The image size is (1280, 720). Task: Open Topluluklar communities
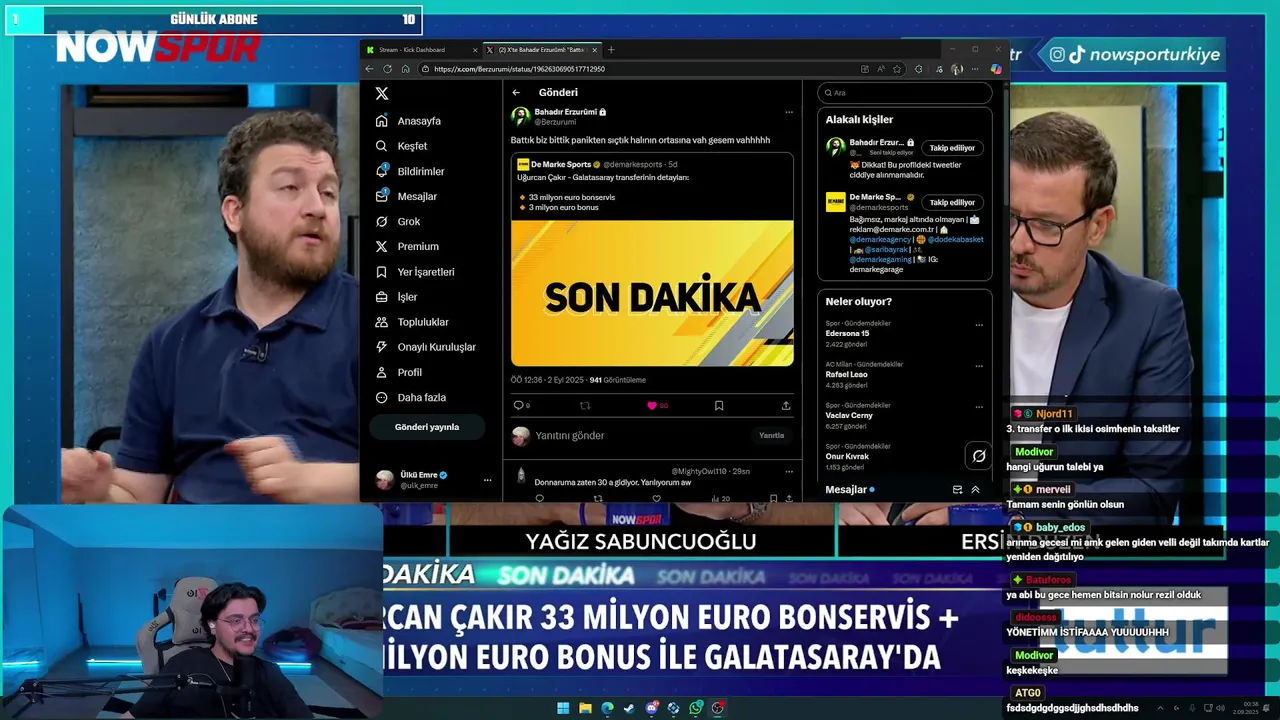[x=412, y=322]
